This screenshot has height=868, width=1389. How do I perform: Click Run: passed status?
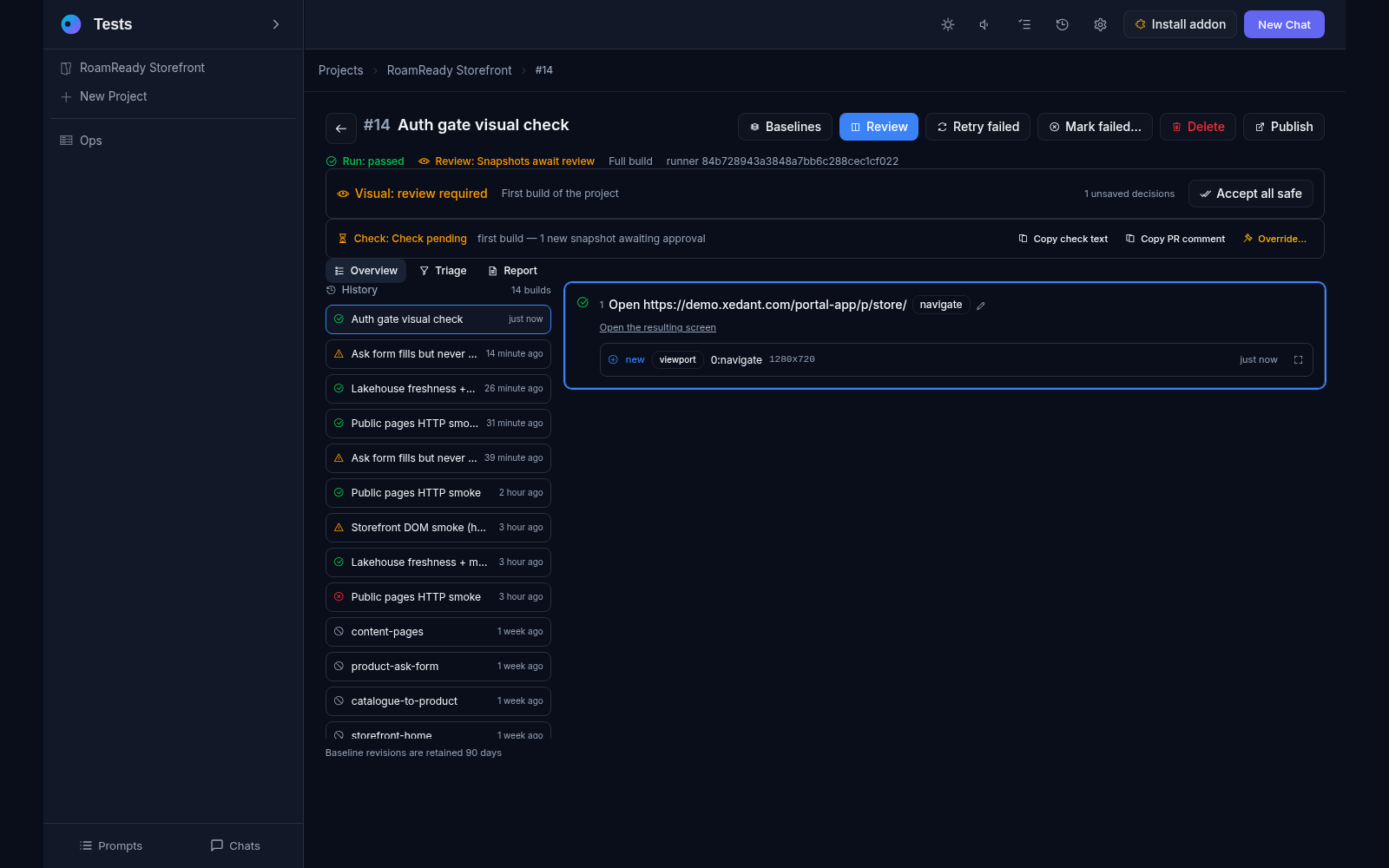click(365, 161)
